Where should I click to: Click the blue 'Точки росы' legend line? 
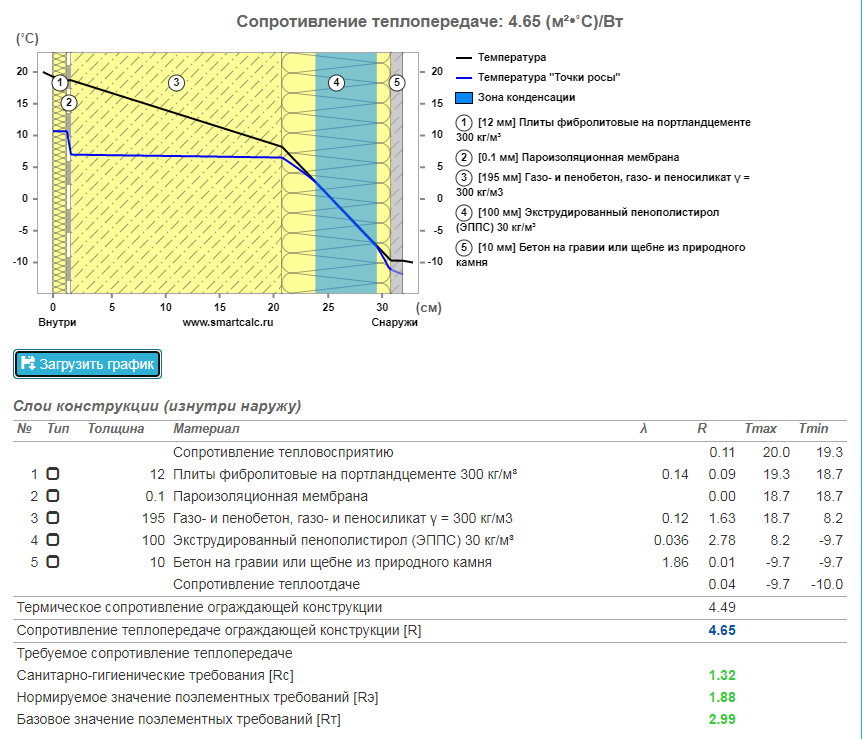pyautogui.click(x=464, y=78)
